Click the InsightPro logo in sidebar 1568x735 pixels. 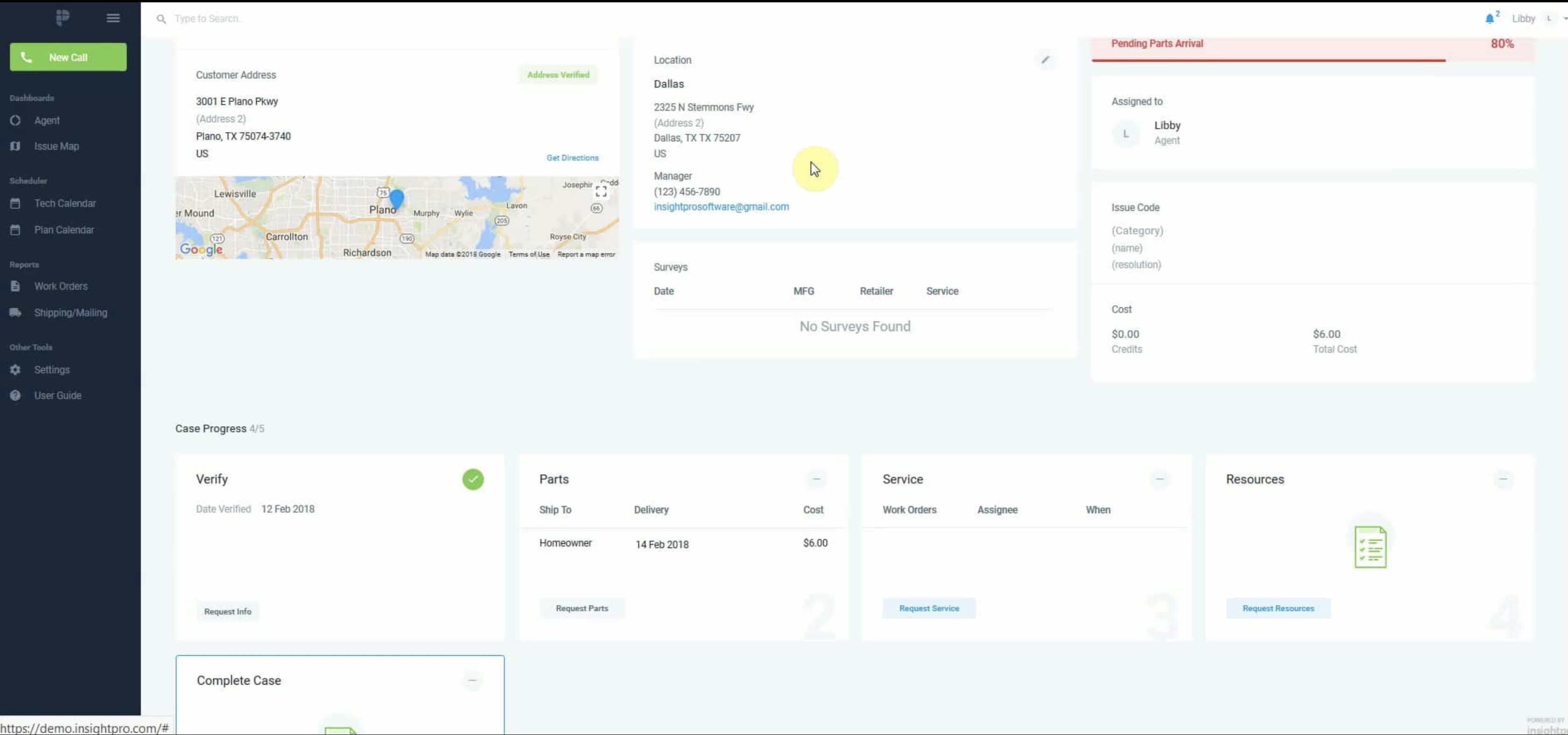[62, 18]
